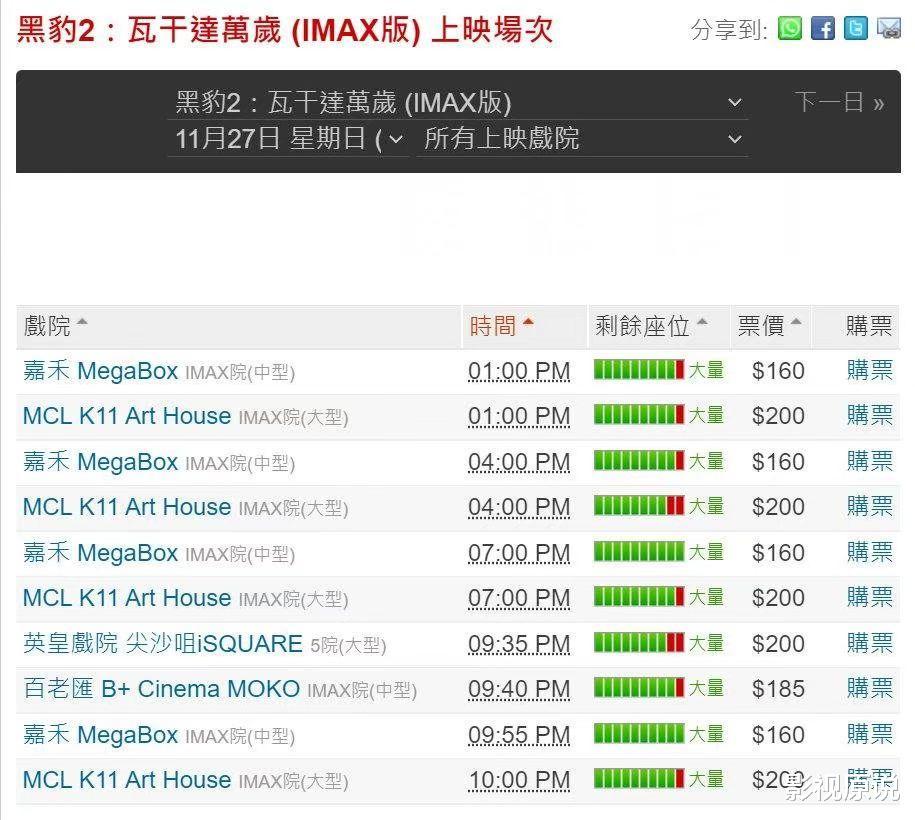
Task: Open 英皇戲院 尖沙咀iSQUARE cinema link
Action: point(163,644)
